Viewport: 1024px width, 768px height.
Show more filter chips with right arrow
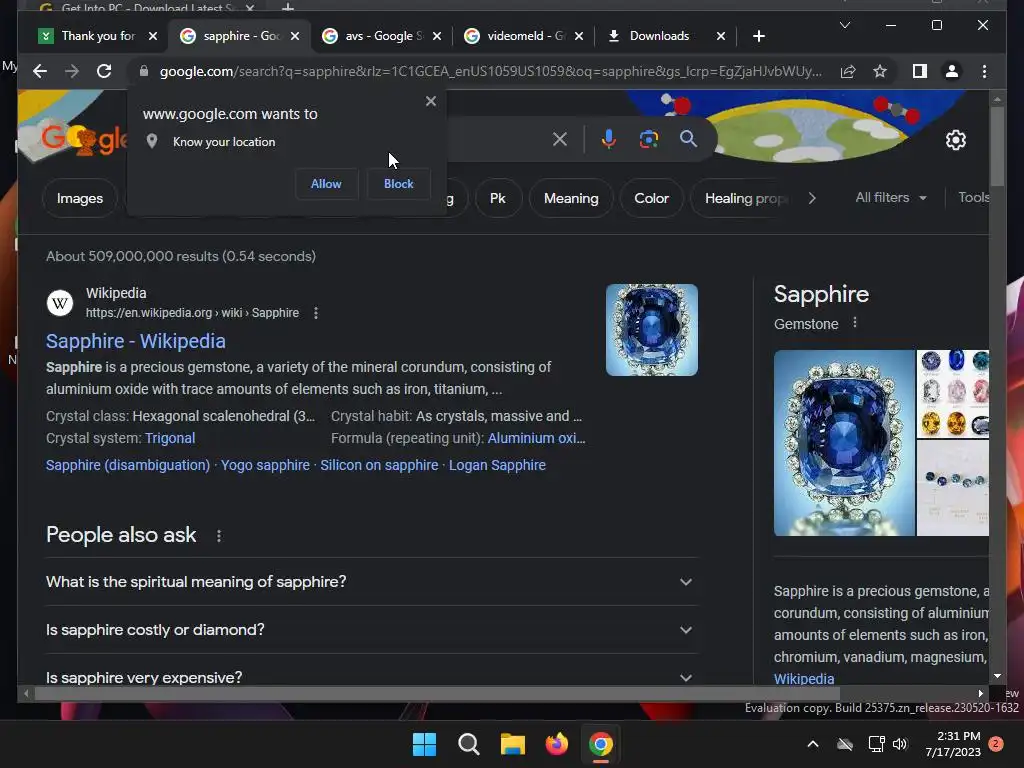pyautogui.click(x=812, y=199)
